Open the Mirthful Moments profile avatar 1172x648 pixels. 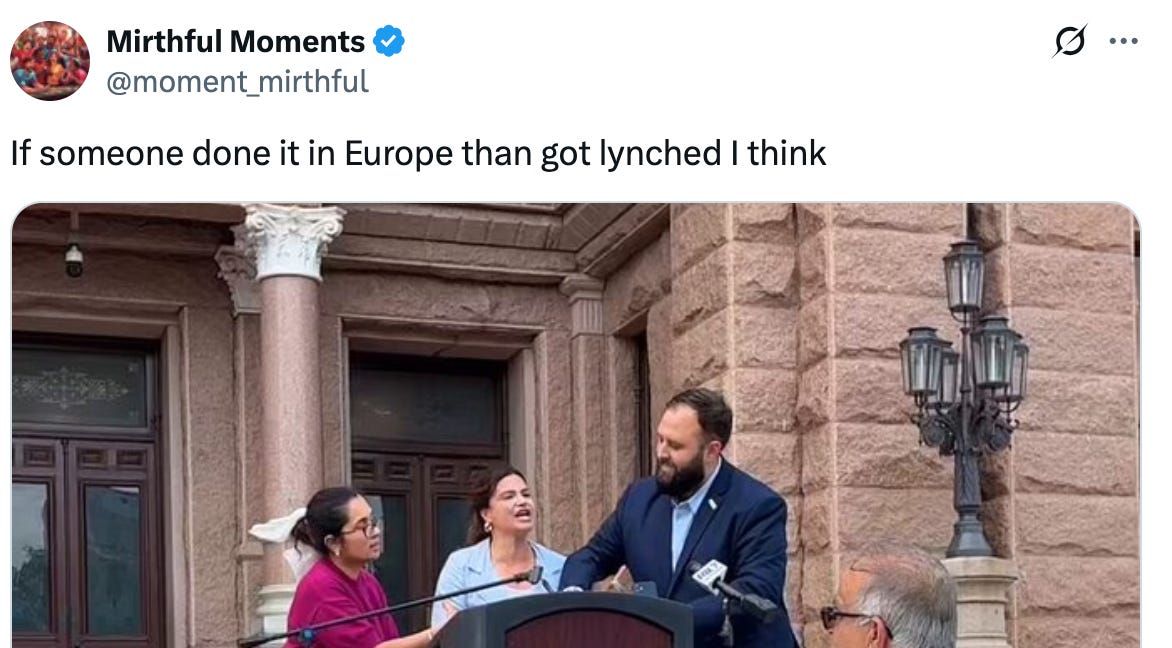pyautogui.click(x=50, y=61)
